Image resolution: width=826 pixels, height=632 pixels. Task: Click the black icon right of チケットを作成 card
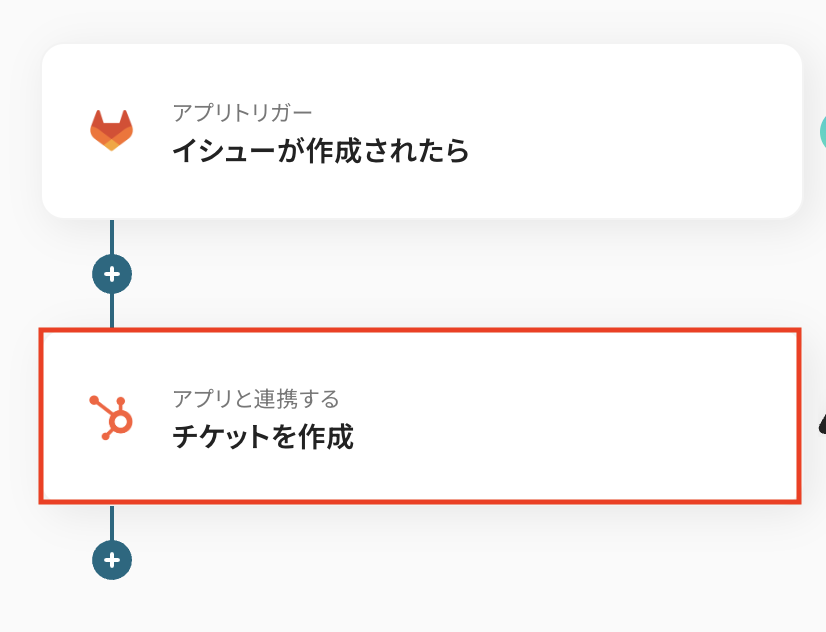tap(821, 424)
